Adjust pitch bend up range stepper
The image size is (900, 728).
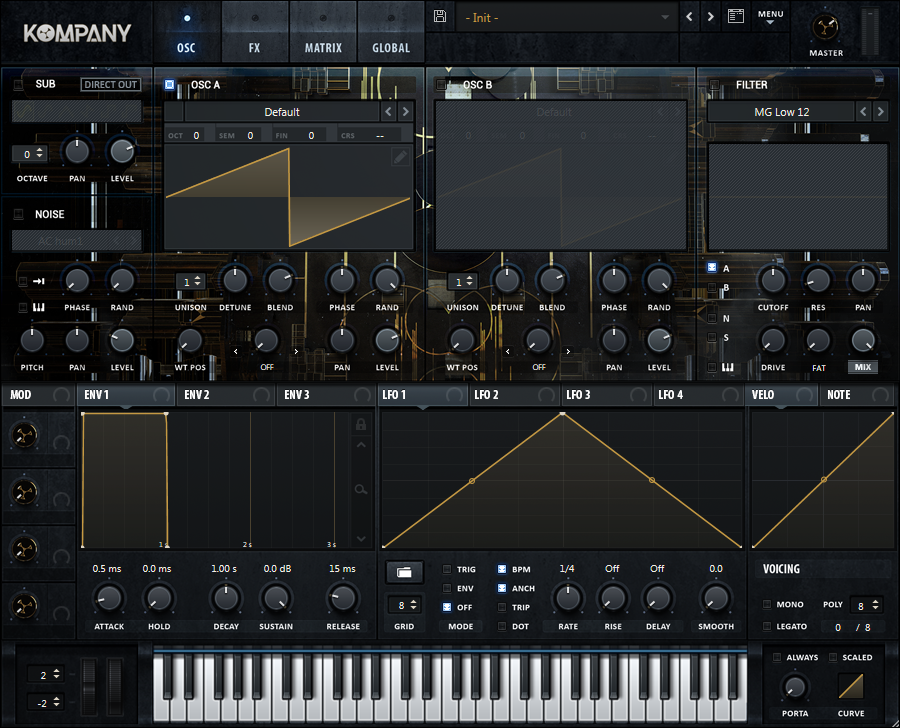click(x=45, y=675)
